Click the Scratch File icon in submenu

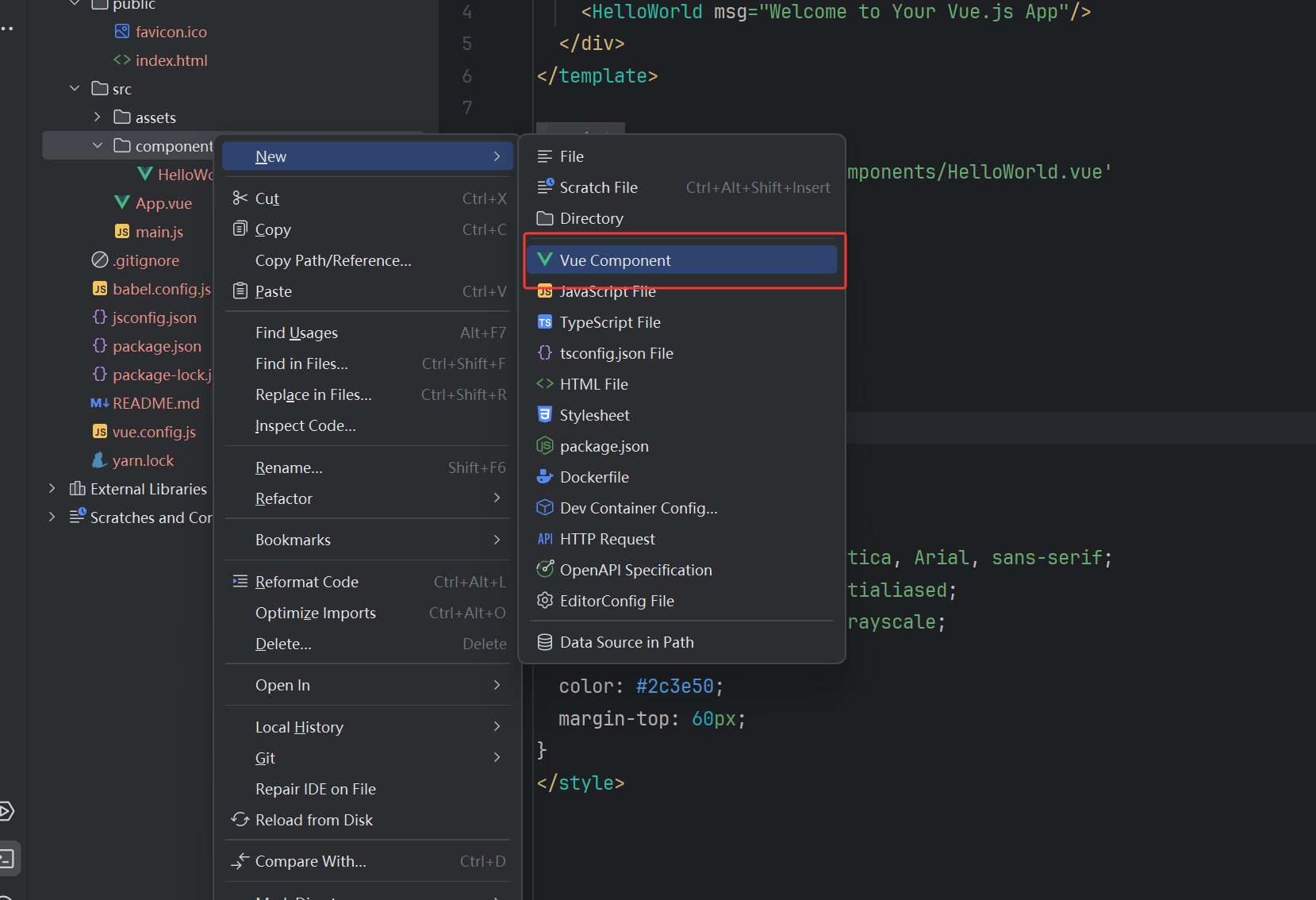click(x=545, y=187)
